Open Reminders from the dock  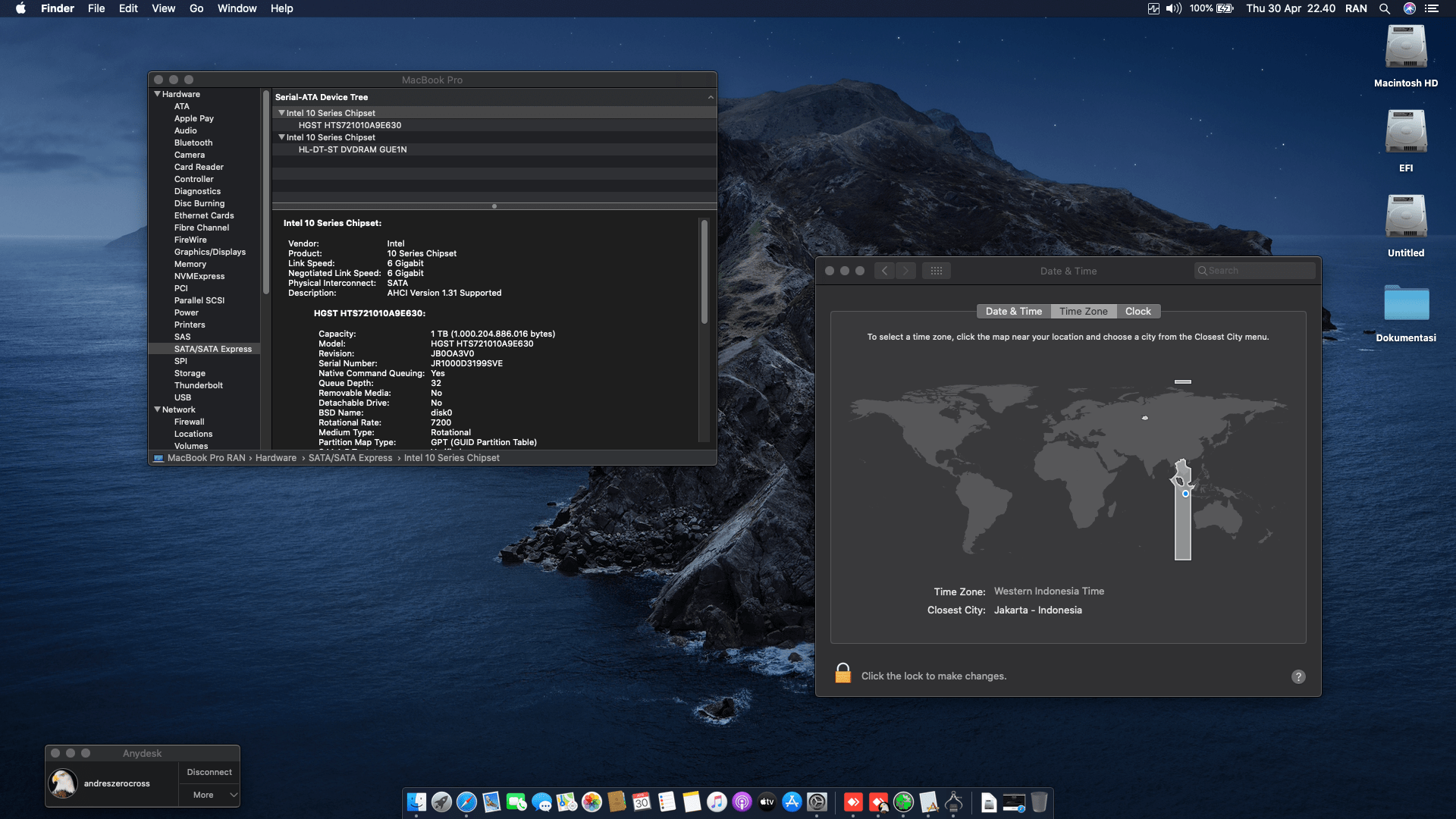point(667,802)
